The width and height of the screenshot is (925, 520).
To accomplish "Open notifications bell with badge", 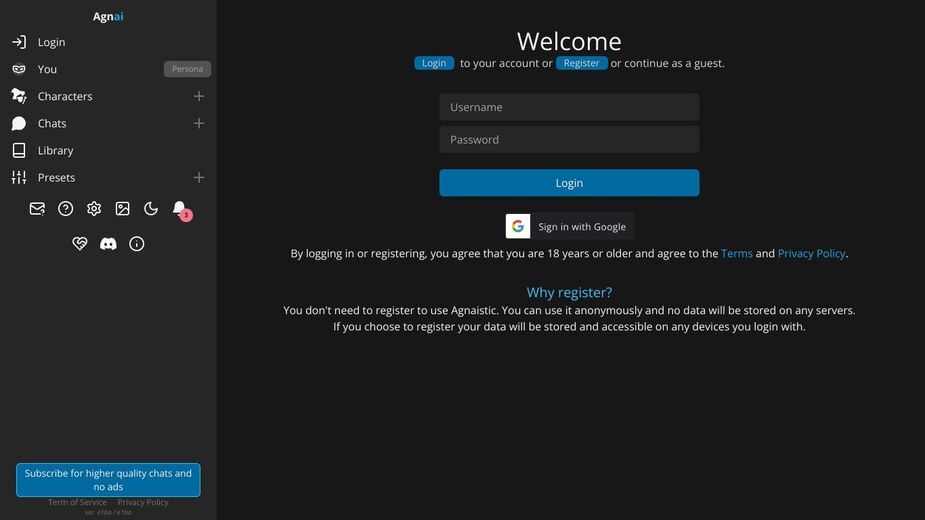I will pyautogui.click(x=181, y=209).
